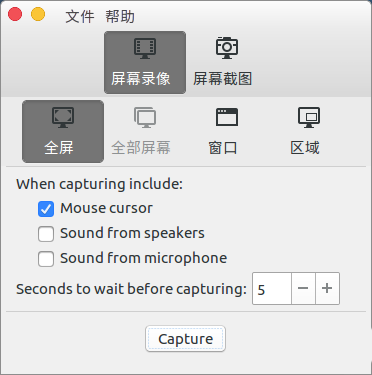Viewport: 372px width, 375px height.
Task: Select the 全部屏幕 all screens icon
Action: click(145, 117)
